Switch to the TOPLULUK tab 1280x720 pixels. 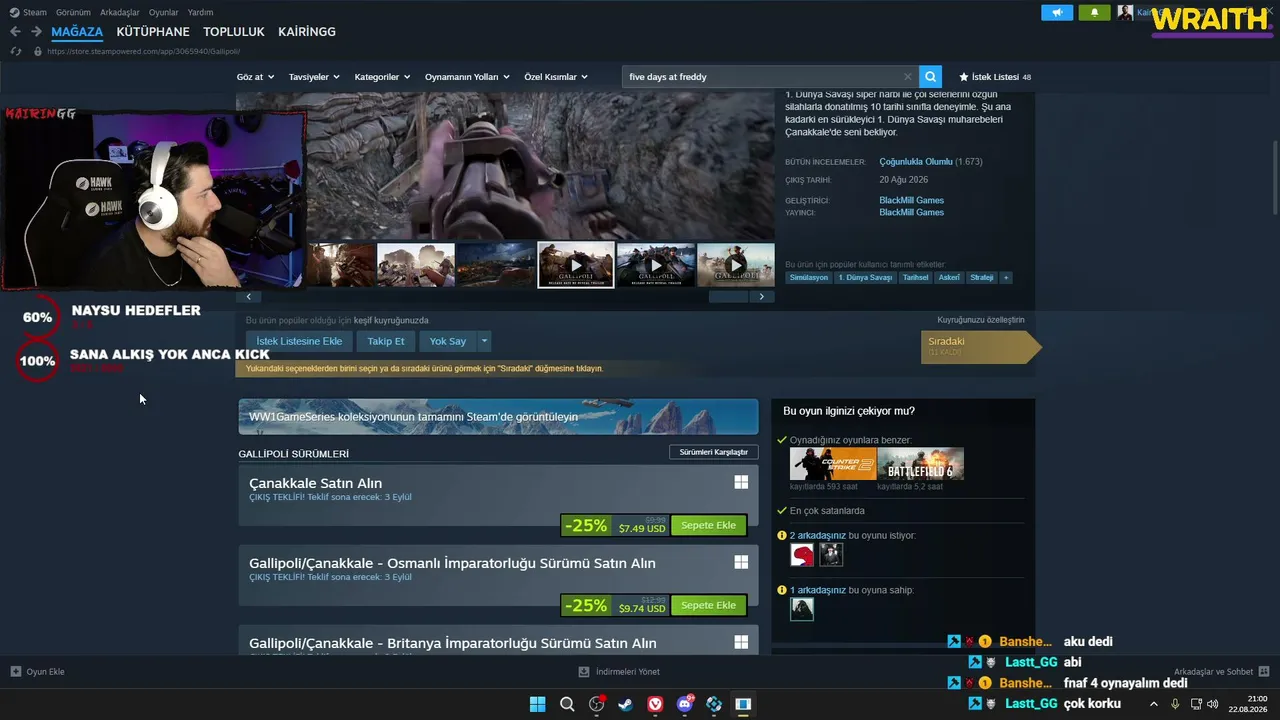[x=234, y=32]
